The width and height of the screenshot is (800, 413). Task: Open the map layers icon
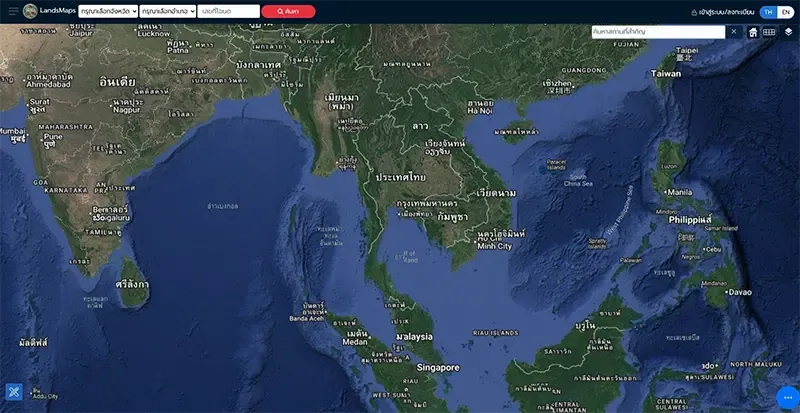789,32
